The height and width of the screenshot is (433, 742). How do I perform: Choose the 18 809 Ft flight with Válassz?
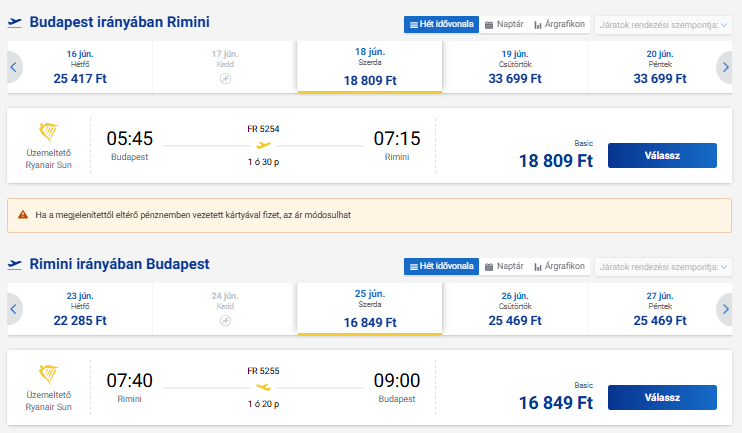pos(662,155)
